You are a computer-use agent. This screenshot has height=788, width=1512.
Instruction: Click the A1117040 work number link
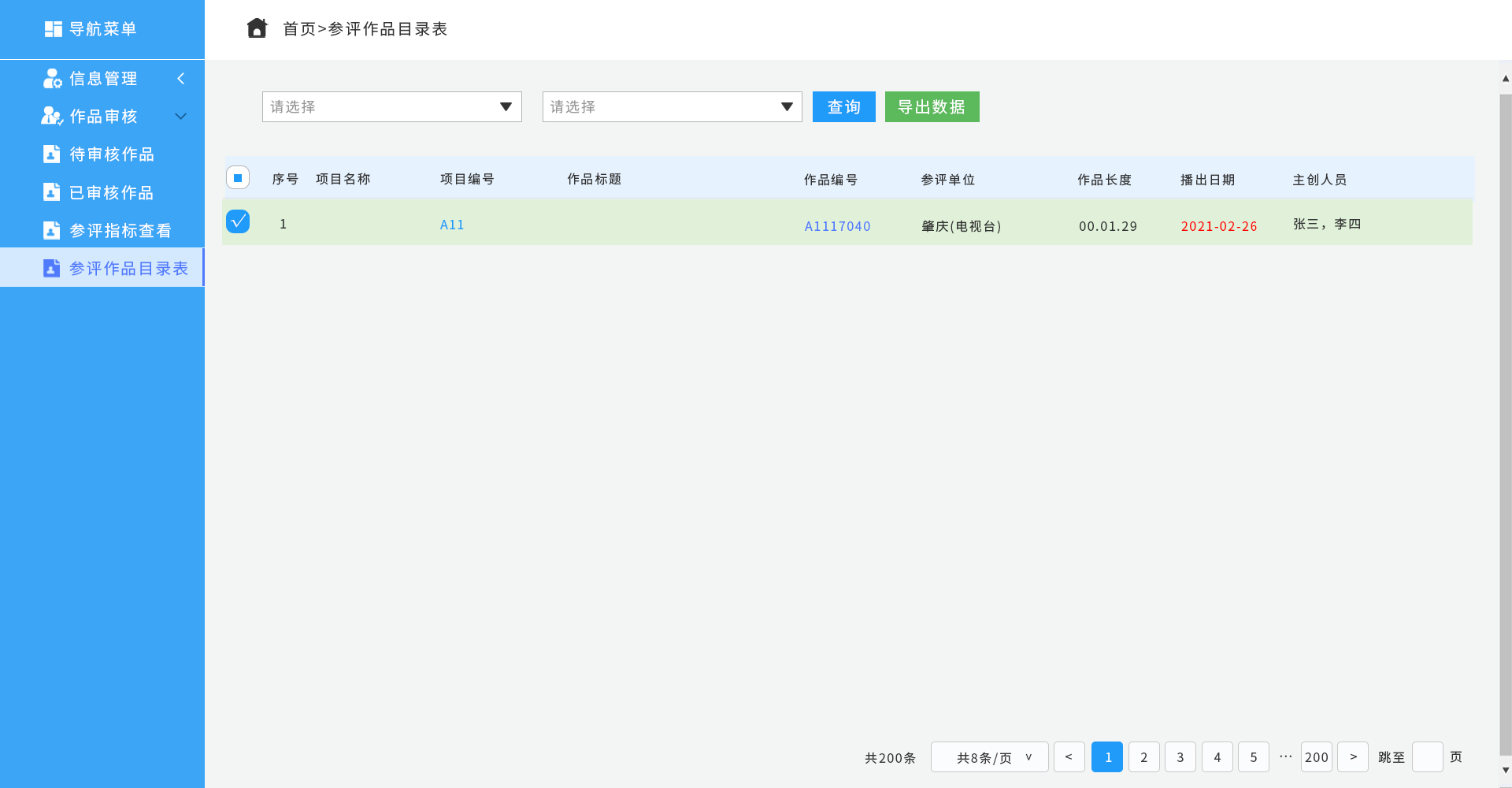pos(837,226)
